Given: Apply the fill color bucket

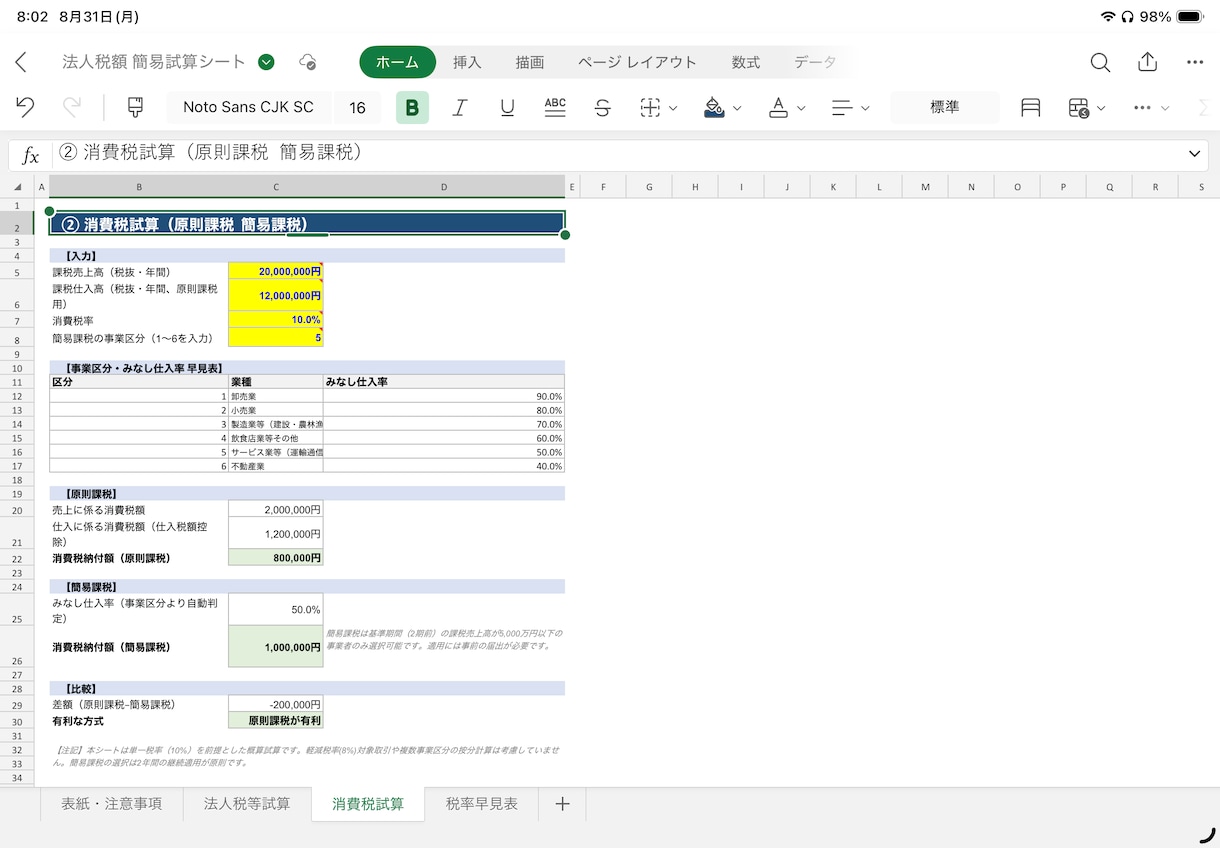Looking at the screenshot, I should pos(714,107).
